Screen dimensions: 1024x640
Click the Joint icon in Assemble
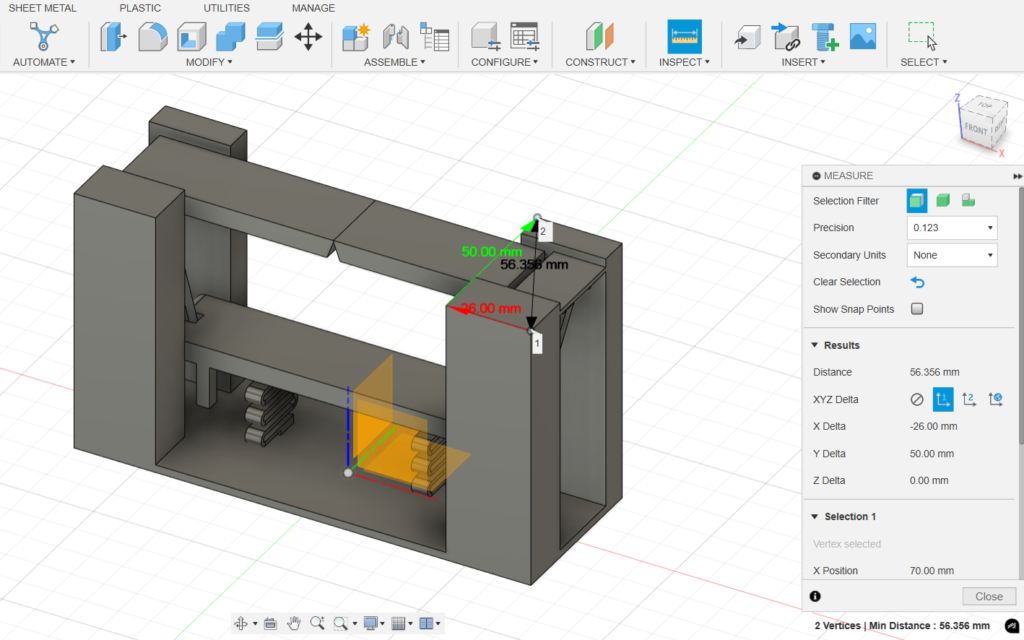(396, 37)
